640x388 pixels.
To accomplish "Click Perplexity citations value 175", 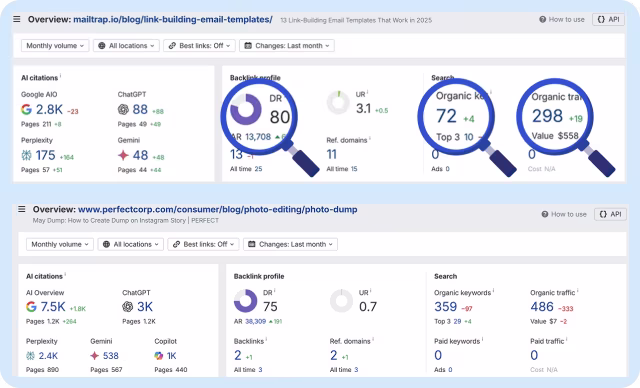I will pos(45,155).
